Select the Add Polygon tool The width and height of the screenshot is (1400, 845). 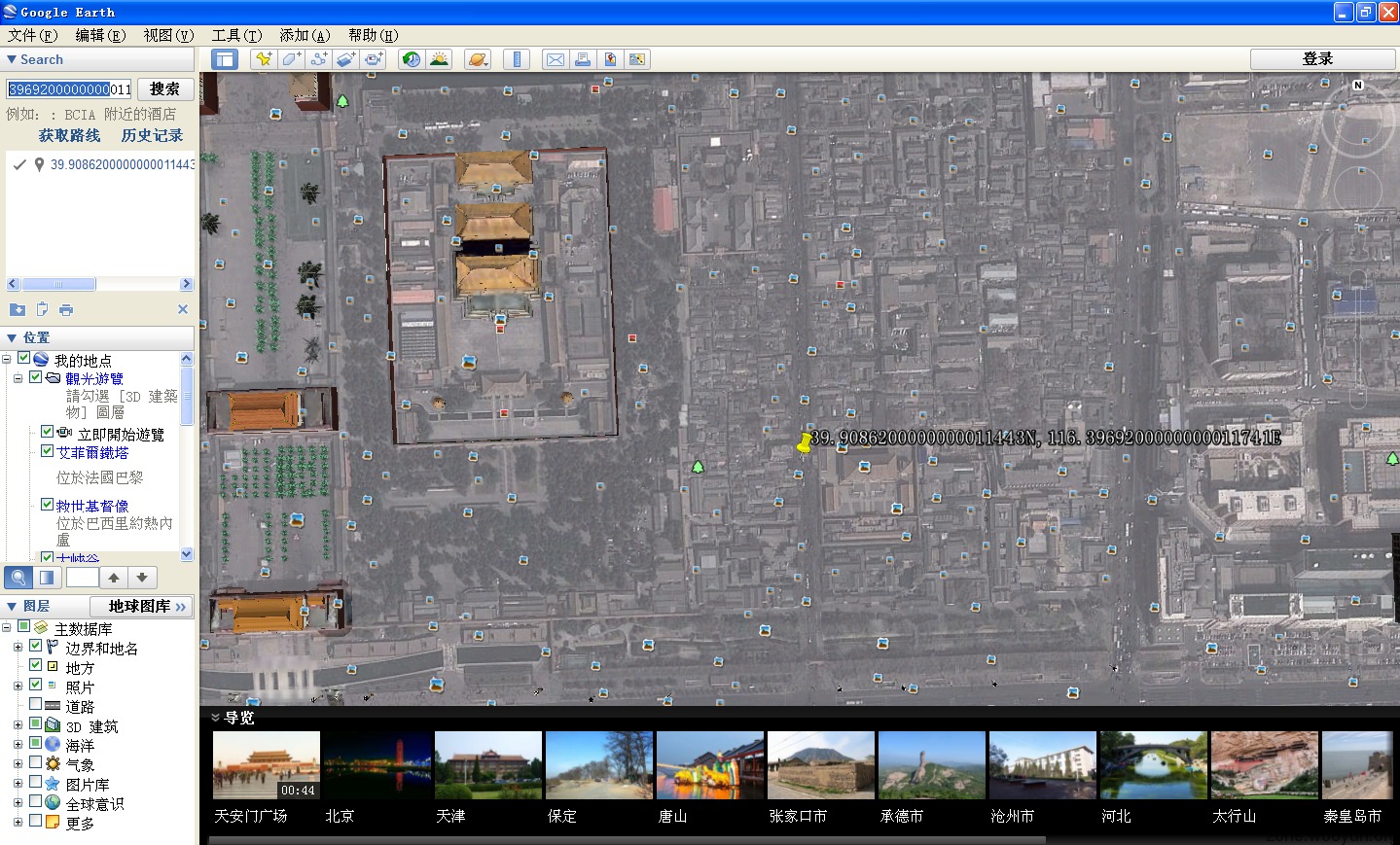click(291, 59)
